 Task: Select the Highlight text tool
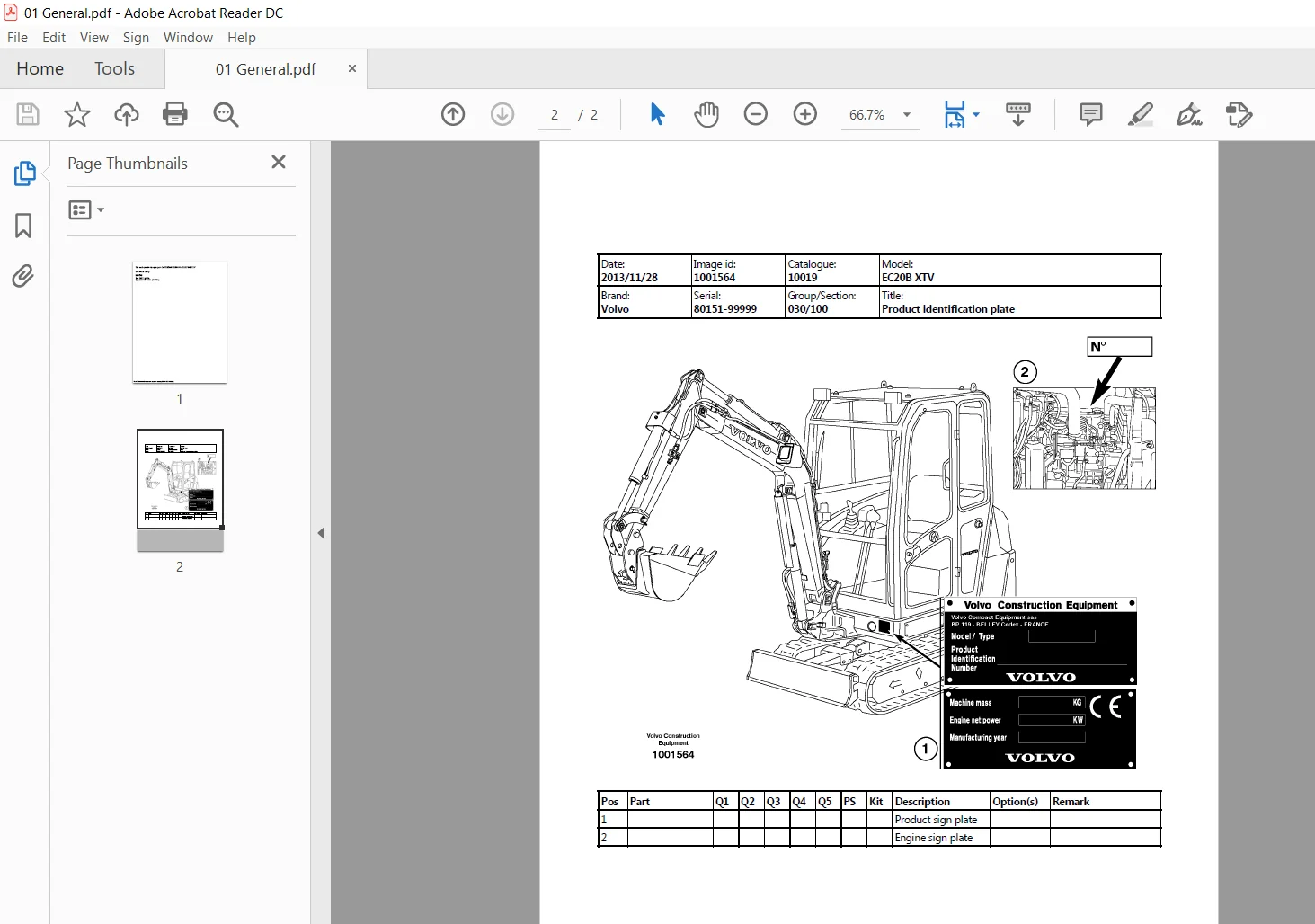[1141, 114]
